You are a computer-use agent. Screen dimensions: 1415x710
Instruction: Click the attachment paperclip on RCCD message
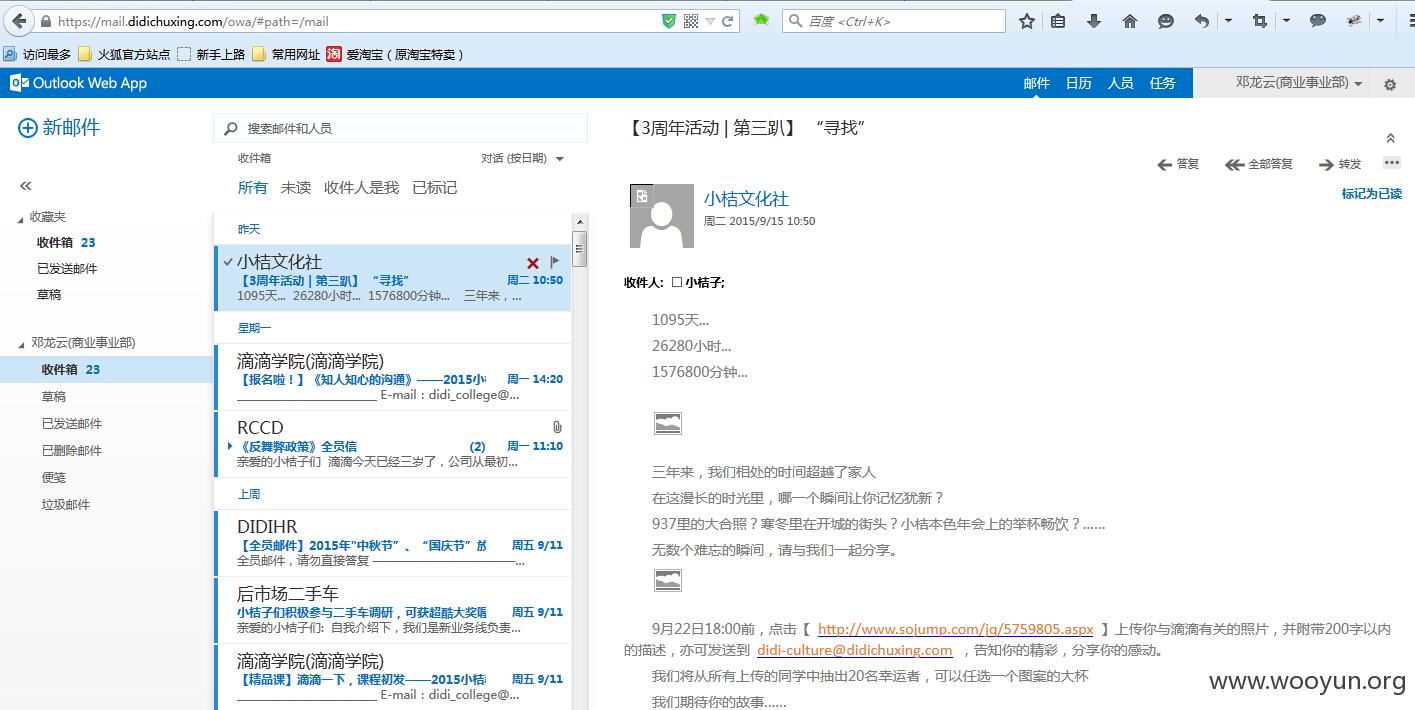(557, 427)
